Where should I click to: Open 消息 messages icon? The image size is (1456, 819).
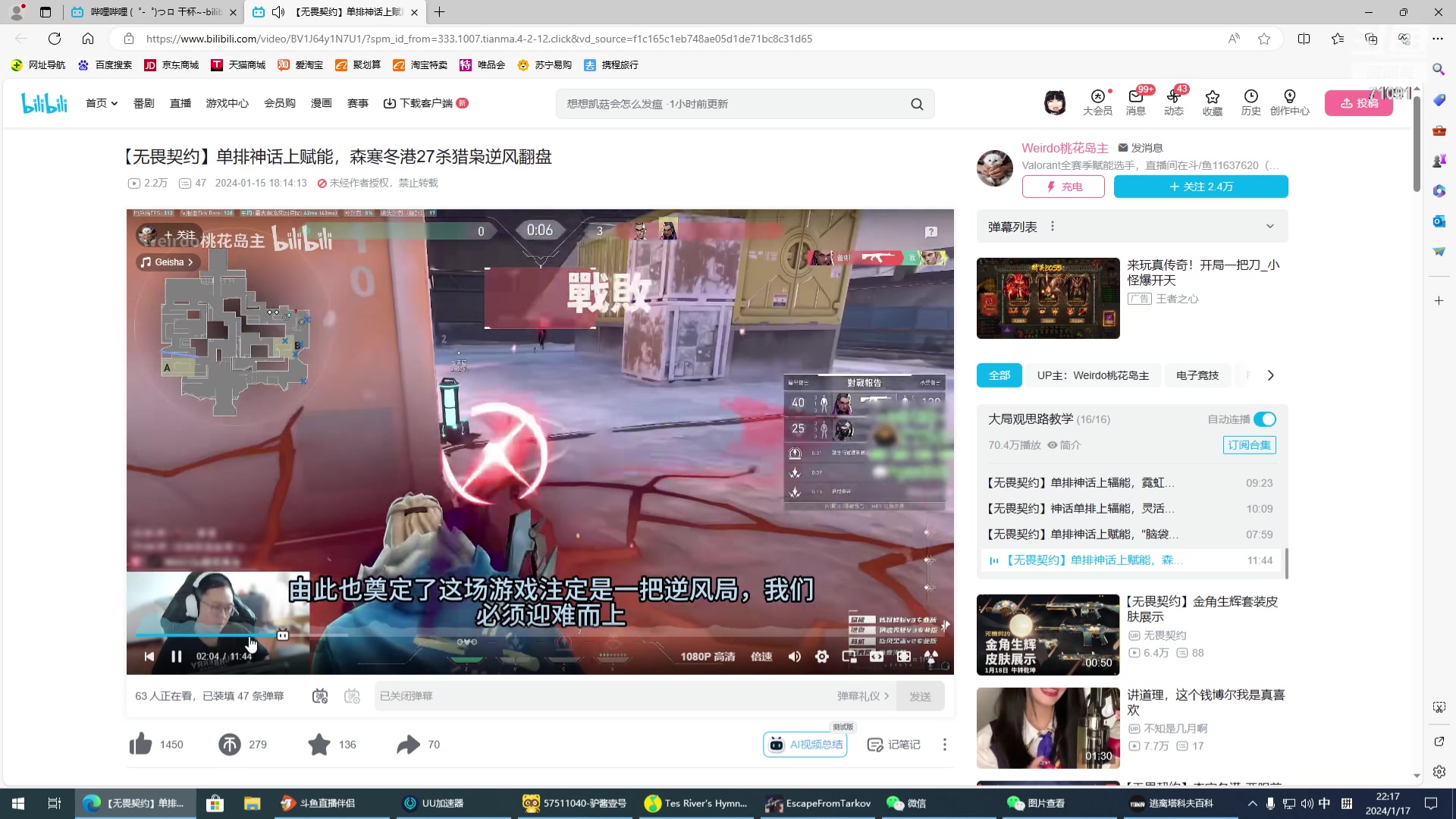click(1136, 102)
